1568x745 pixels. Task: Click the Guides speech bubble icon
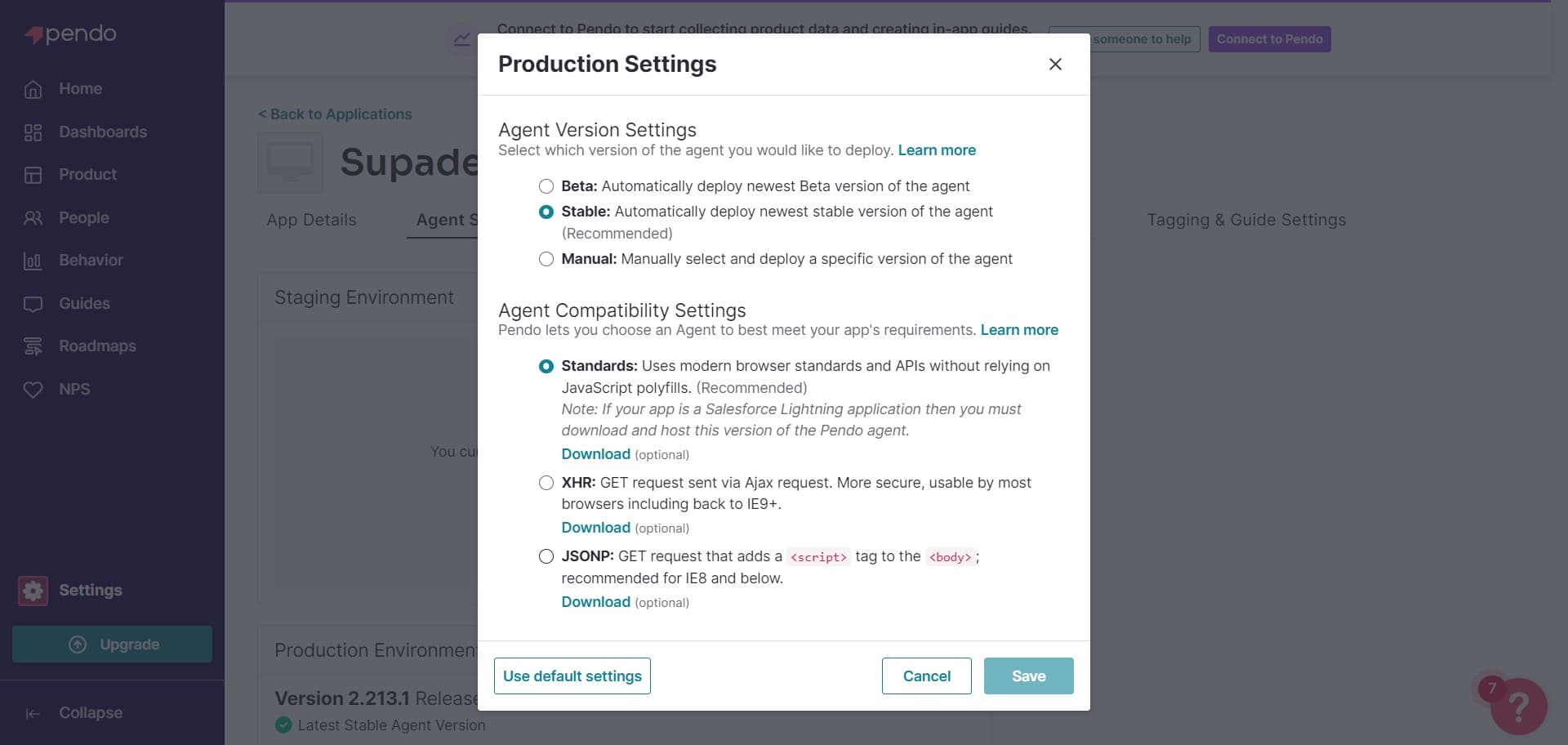coord(33,304)
